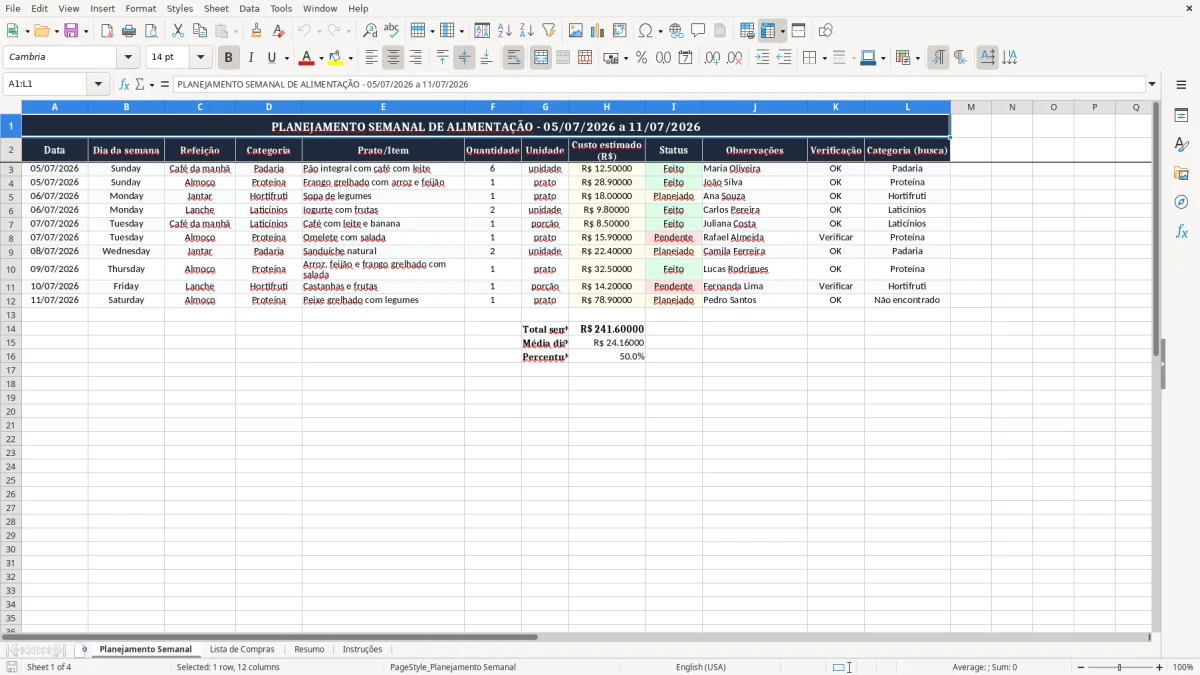Open the Background Color dropdown arrow

(350, 58)
